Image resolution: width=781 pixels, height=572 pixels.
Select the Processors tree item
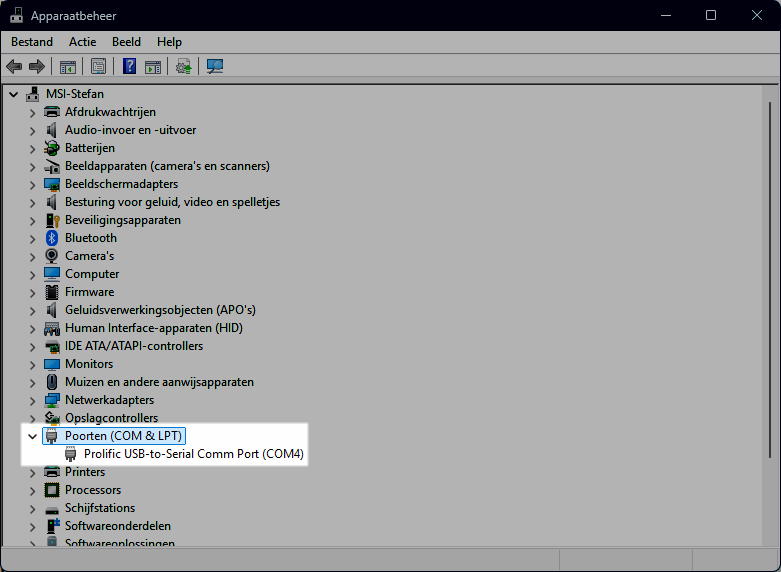[93, 490]
